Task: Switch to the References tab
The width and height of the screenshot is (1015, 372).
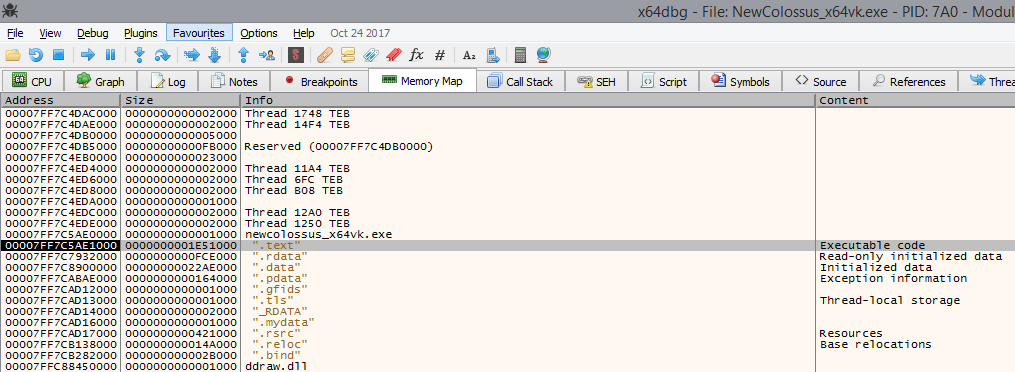Action: click(x=908, y=82)
